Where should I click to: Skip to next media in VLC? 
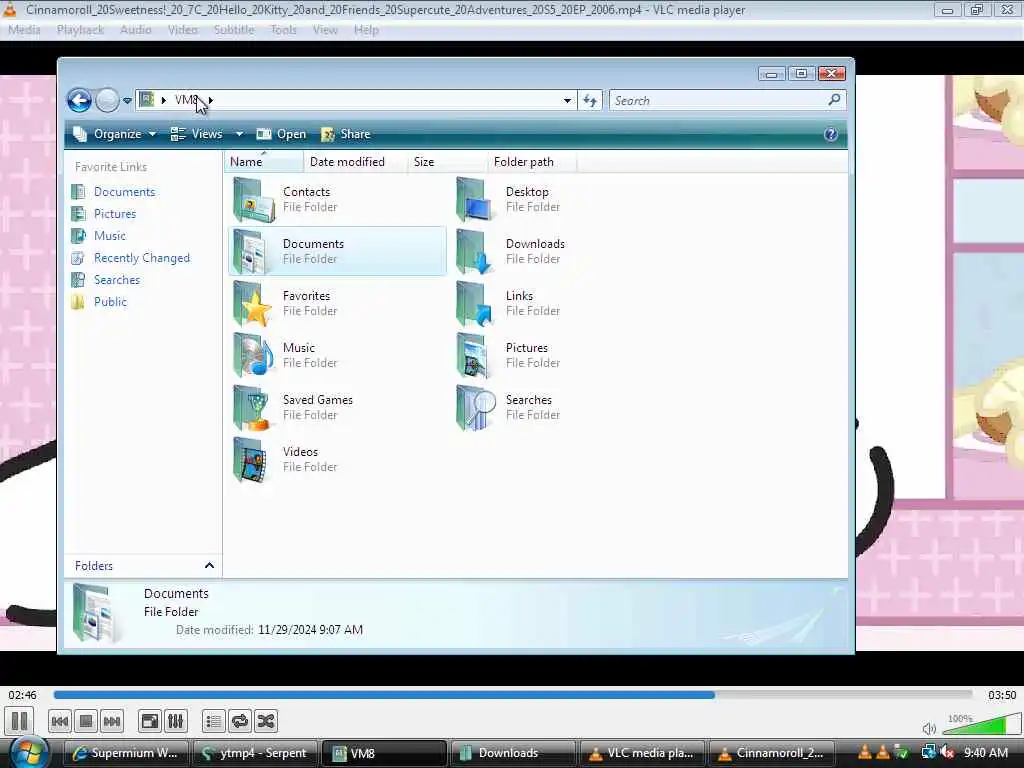click(x=112, y=721)
